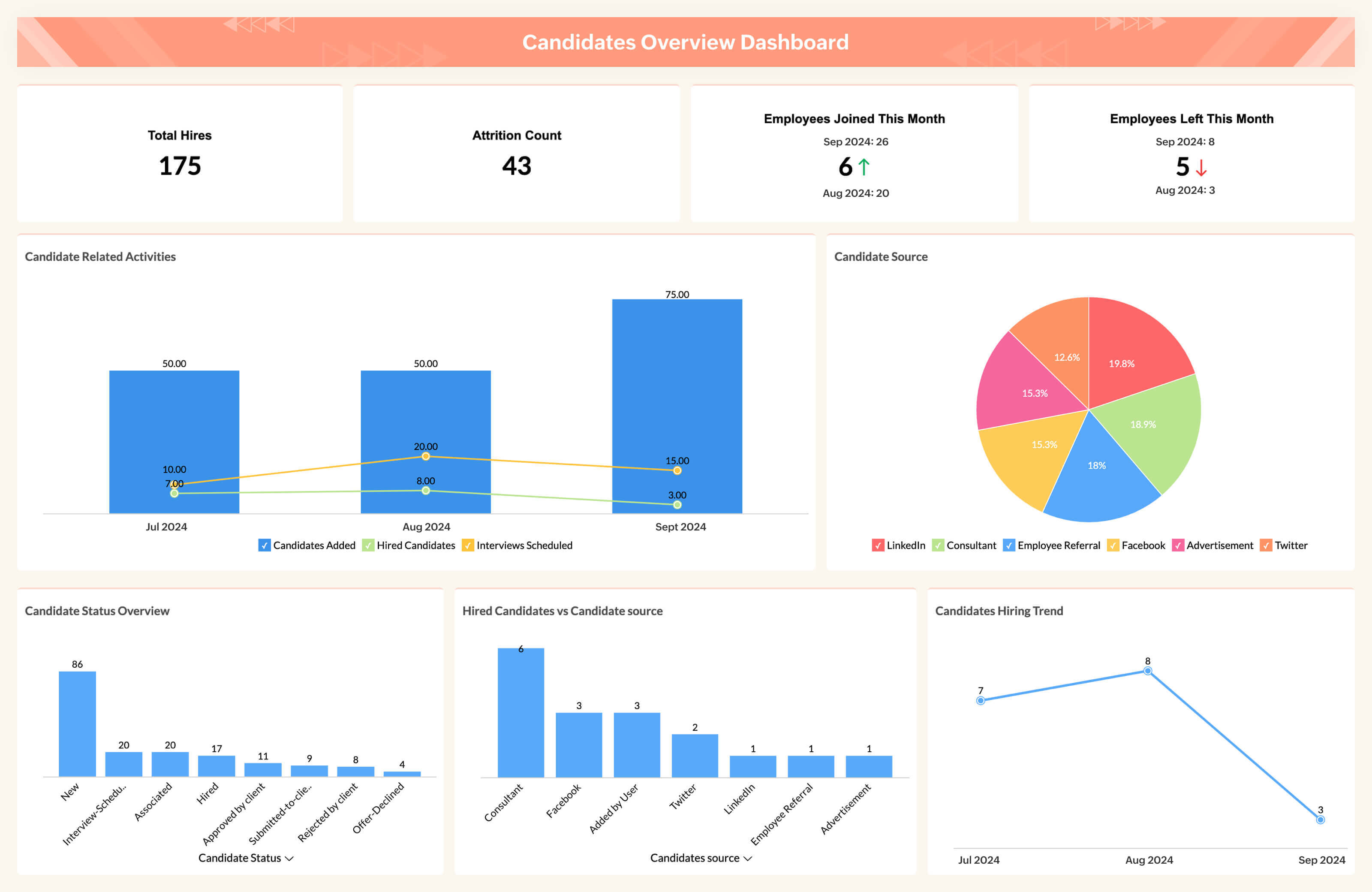Click the Total Hires 175 card
Viewport: 1372px width, 892px height.
pos(180,154)
